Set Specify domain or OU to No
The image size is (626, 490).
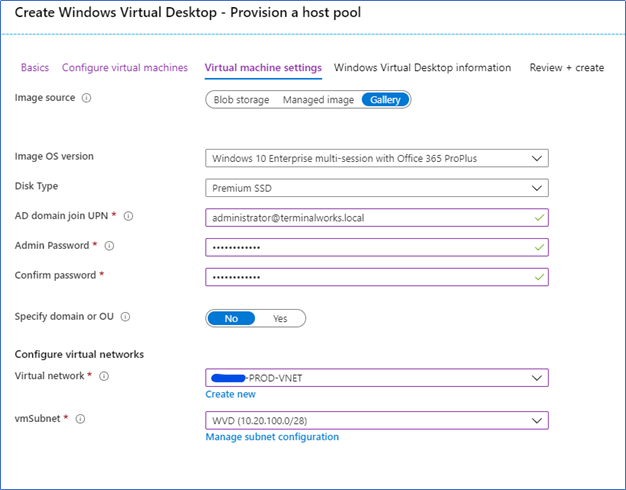point(231,318)
